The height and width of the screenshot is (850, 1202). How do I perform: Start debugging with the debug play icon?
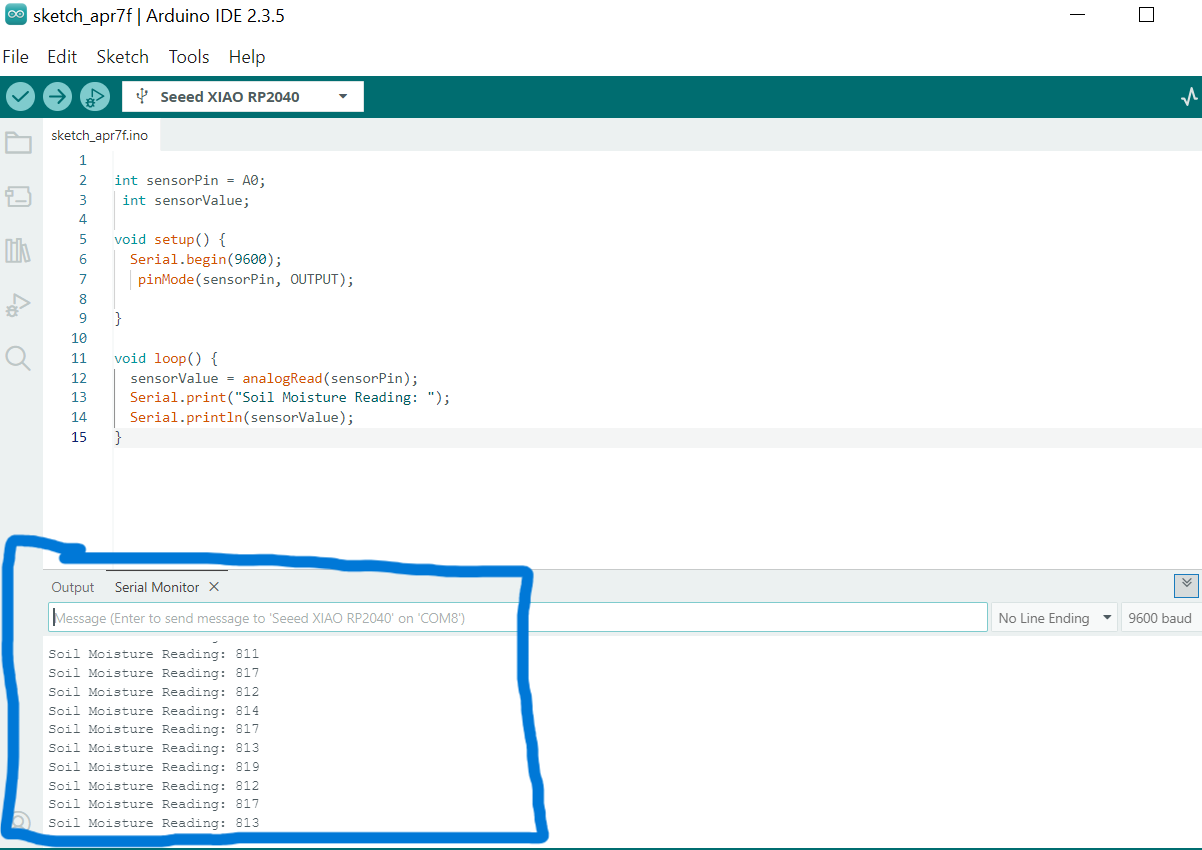(x=95, y=96)
